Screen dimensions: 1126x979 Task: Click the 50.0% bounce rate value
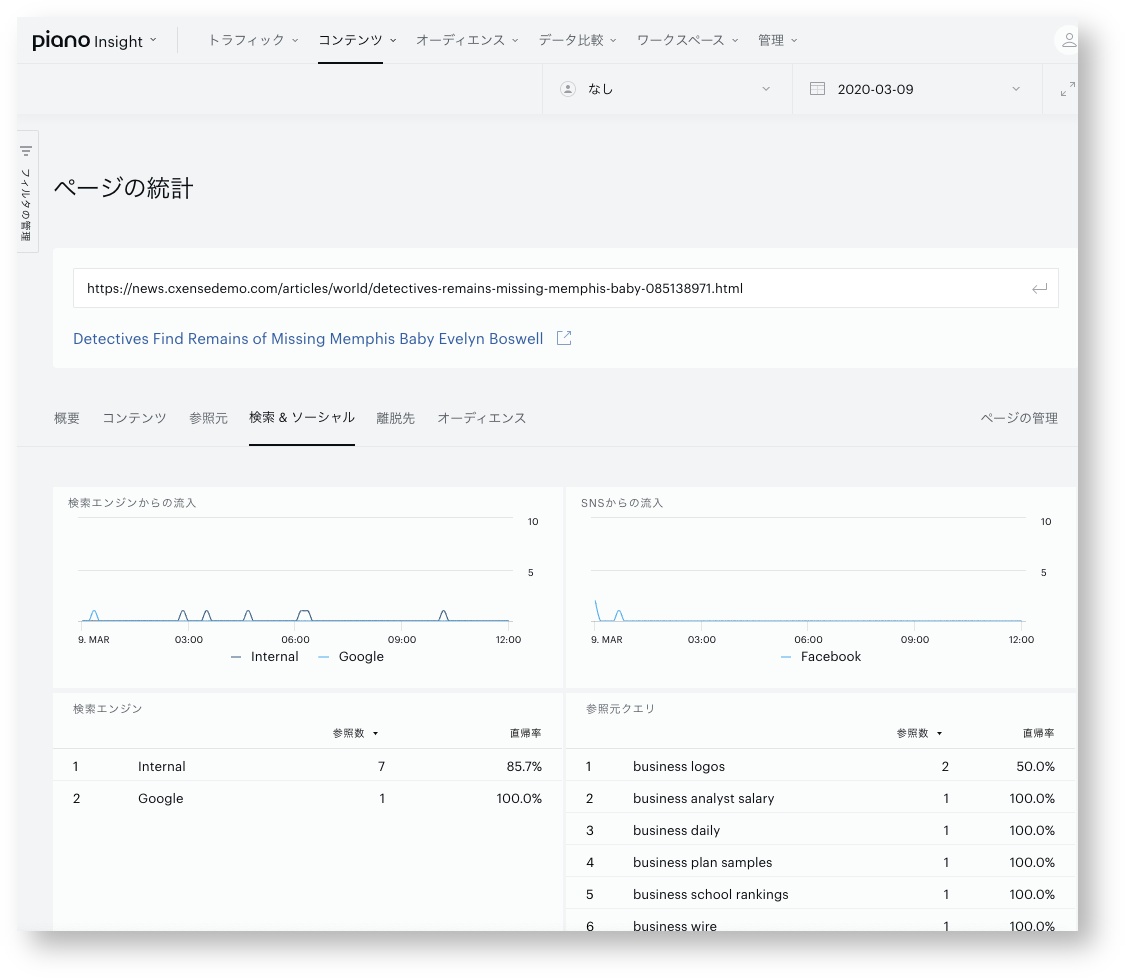coord(1036,766)
